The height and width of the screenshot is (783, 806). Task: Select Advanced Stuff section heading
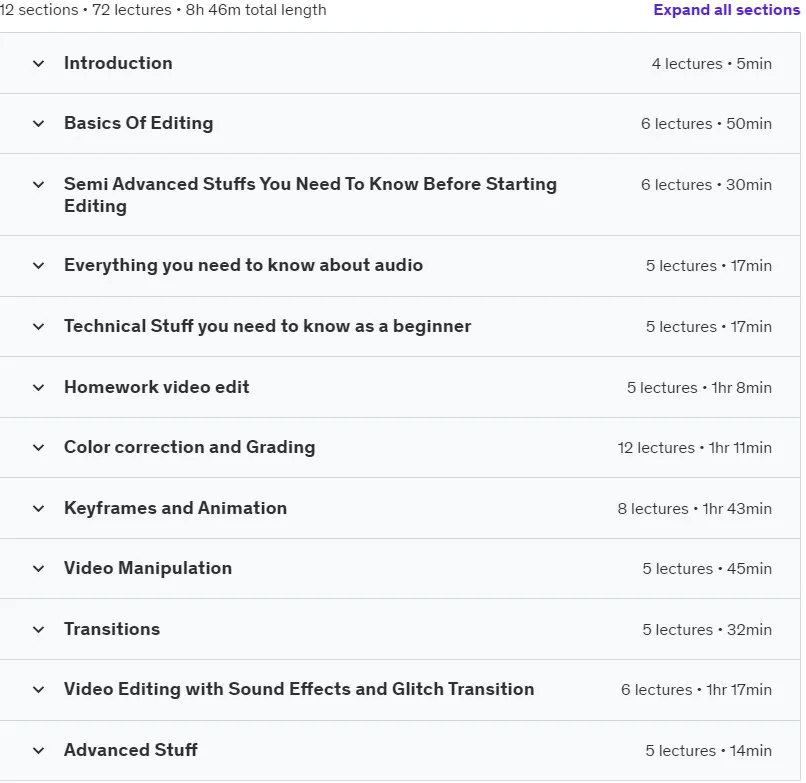(x=131, y=750)
